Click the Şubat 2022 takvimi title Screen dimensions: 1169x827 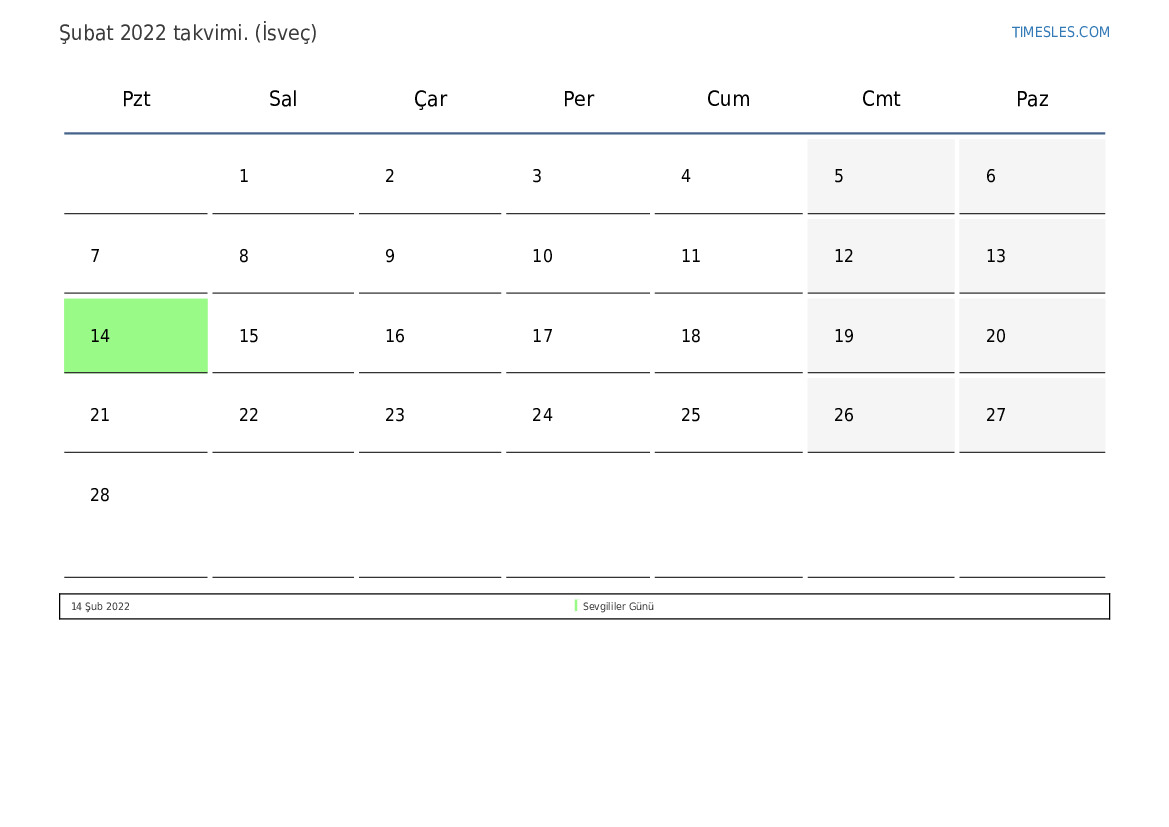[x=188, y=33]
